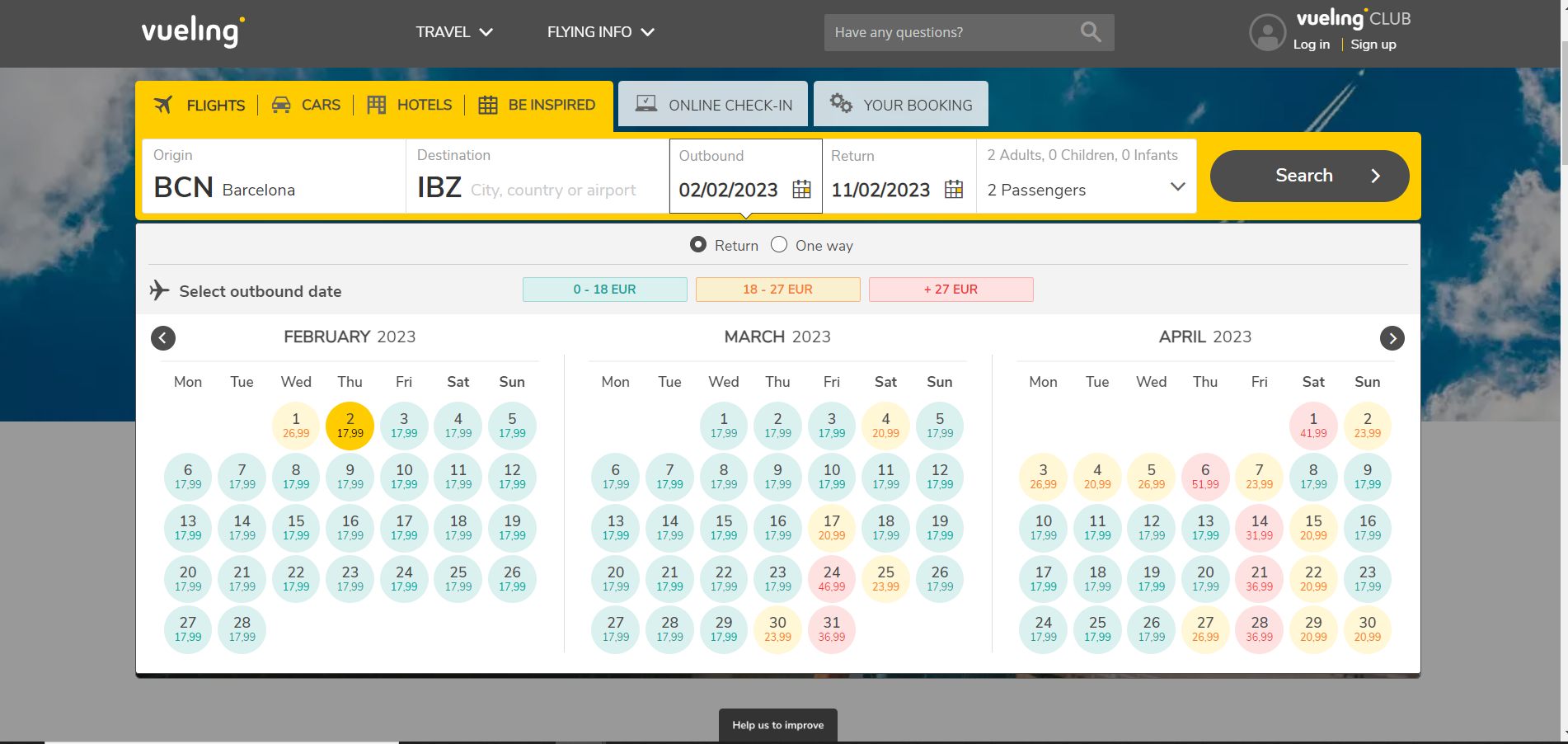The height and width of the screenshot is (744, 1568).
Task: Click the search magnifier icon
Action: 1090,32
